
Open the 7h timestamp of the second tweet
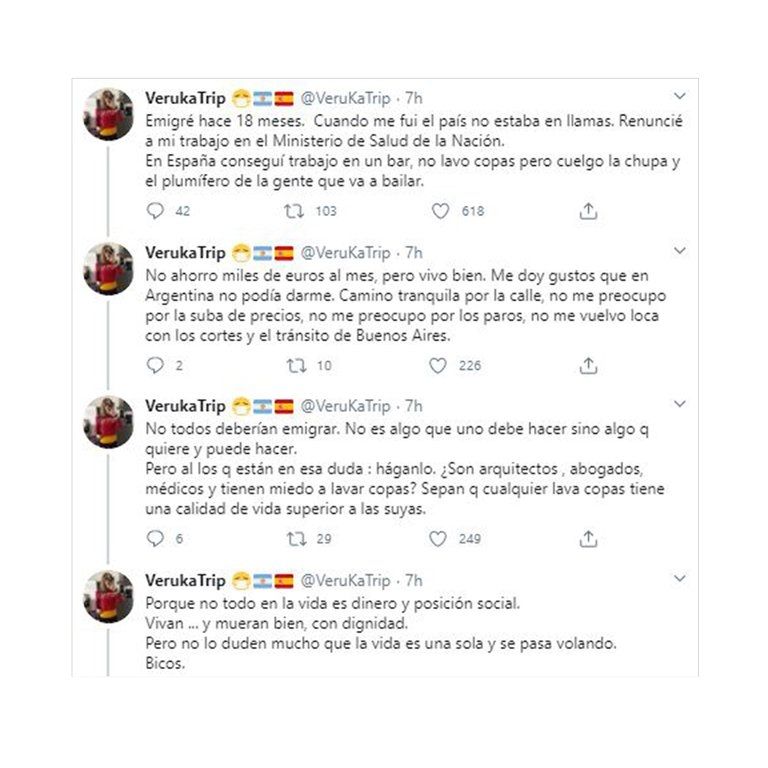[x=414, y=253]
